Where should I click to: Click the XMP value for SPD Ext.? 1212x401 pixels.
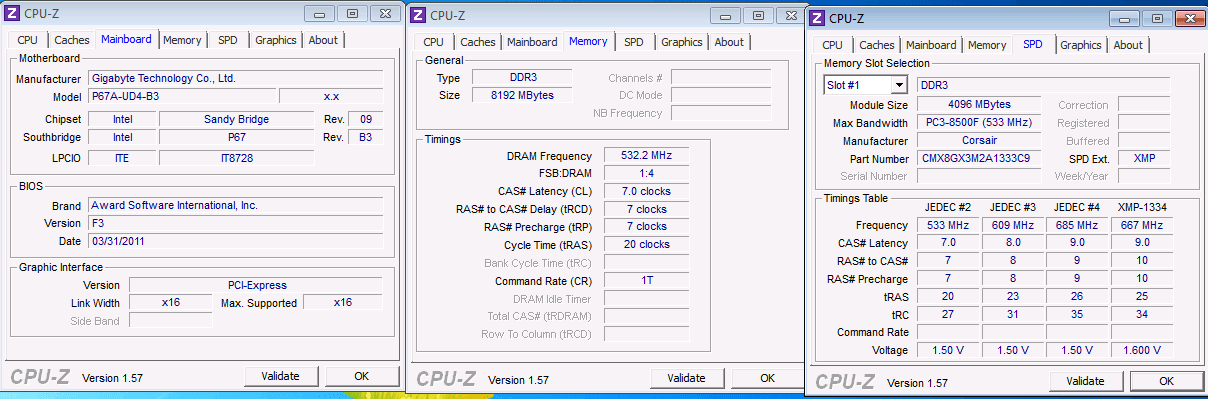(x=1144, y=159)
